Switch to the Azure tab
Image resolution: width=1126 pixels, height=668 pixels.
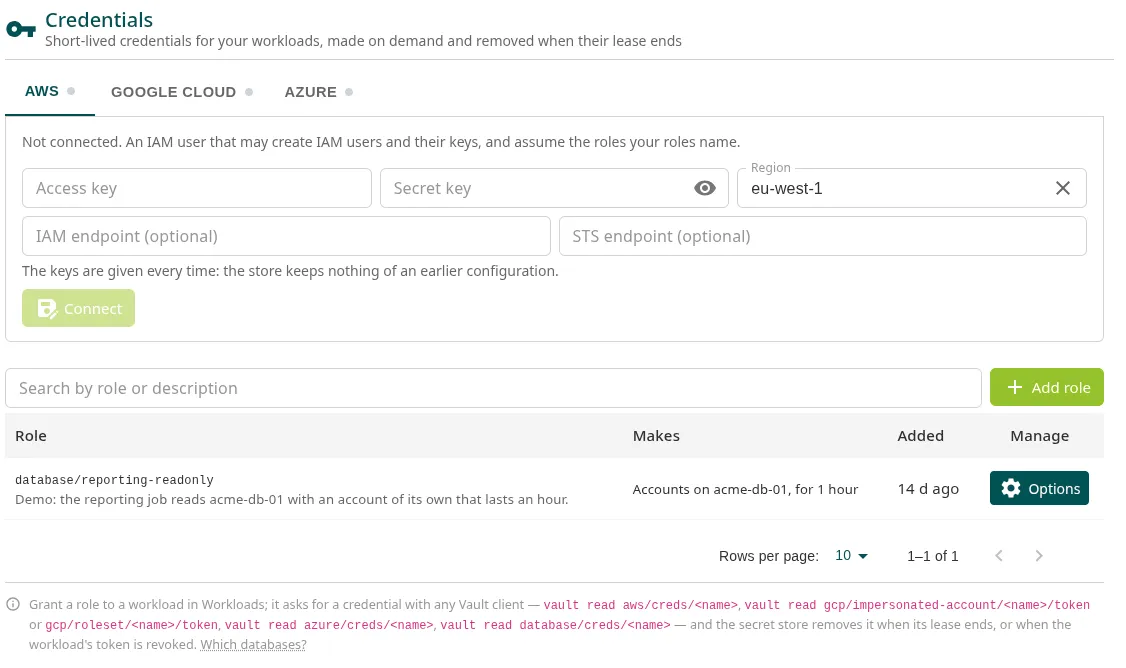pyautogui.click(x=318, y=92)
